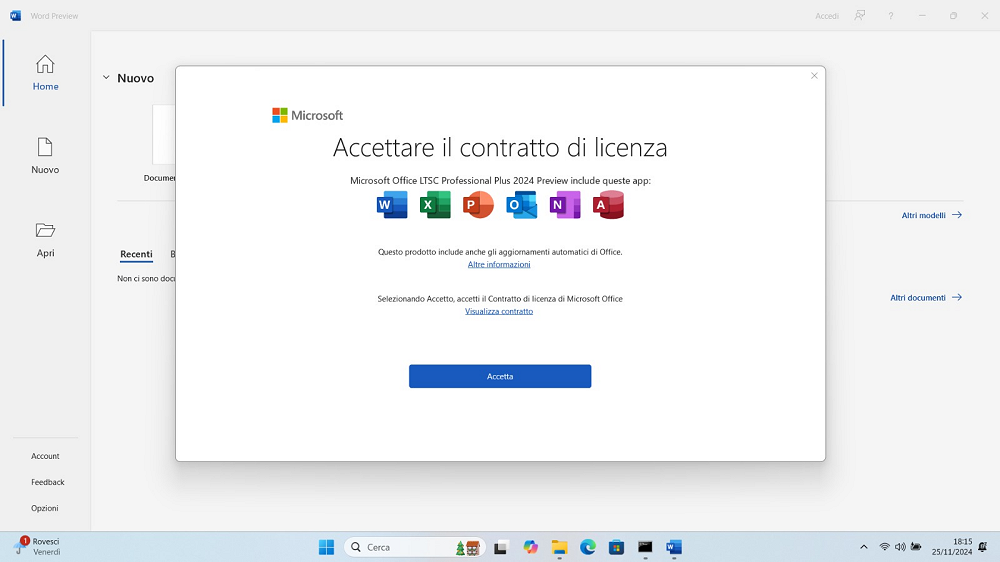Screen dimensions: 1000x562
Task: Open the terminal window from the taskbar
Action: click(x=645, y=547)
